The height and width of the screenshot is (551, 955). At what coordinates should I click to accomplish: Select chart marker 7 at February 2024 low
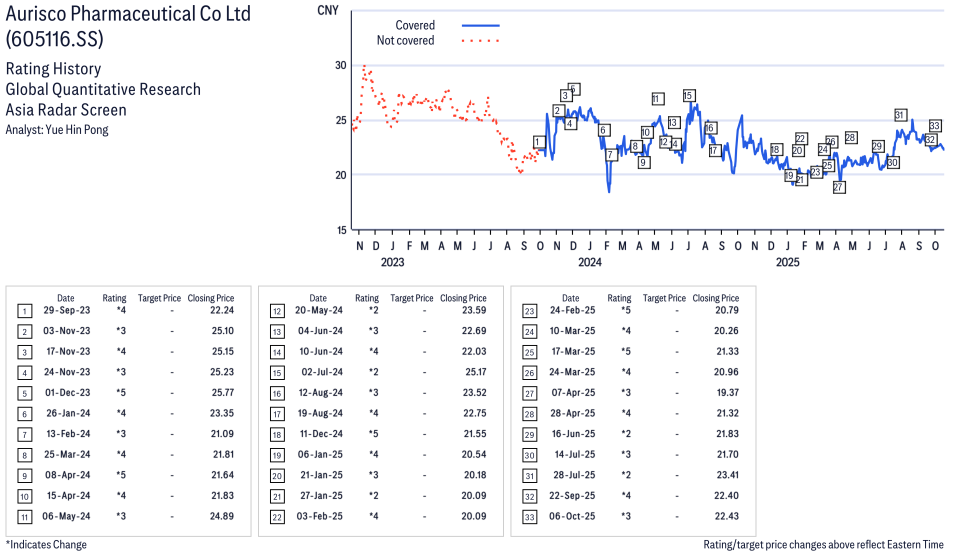pyautogui.click(x=610, y=155)
